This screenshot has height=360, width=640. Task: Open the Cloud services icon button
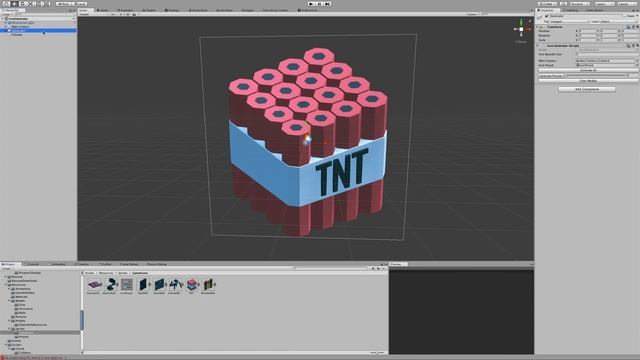click(563, 4)
